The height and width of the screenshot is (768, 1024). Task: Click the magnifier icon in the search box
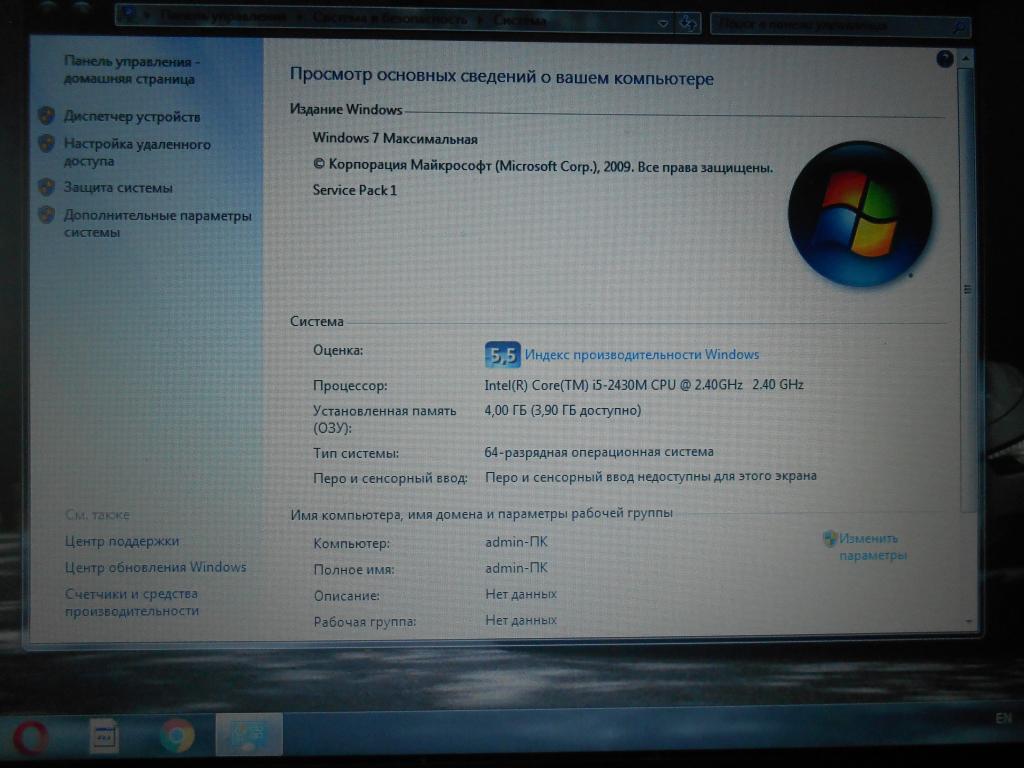point(959,27)
